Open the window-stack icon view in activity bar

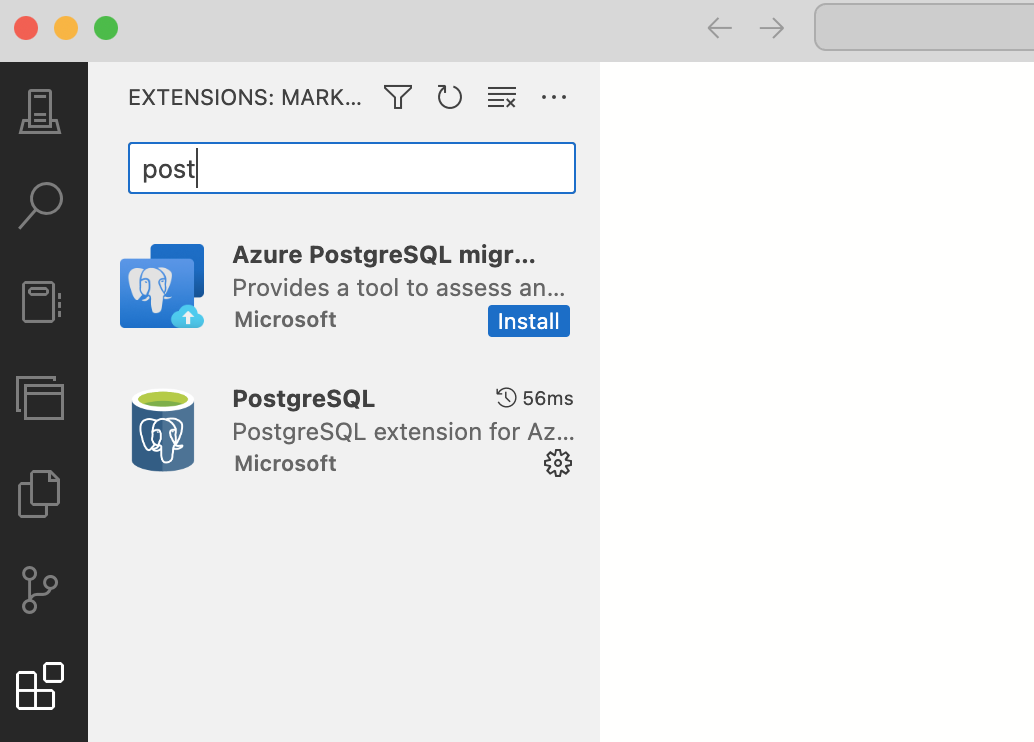40,398
